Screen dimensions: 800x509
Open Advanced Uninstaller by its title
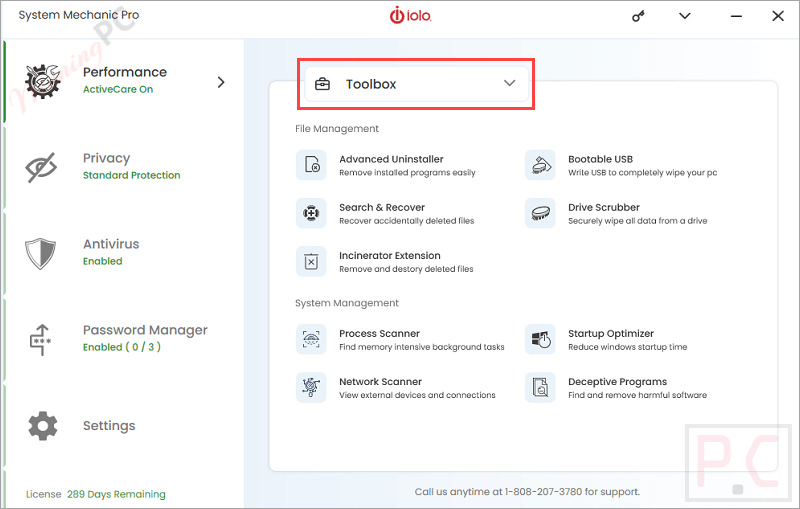click(x=391, y=159)
